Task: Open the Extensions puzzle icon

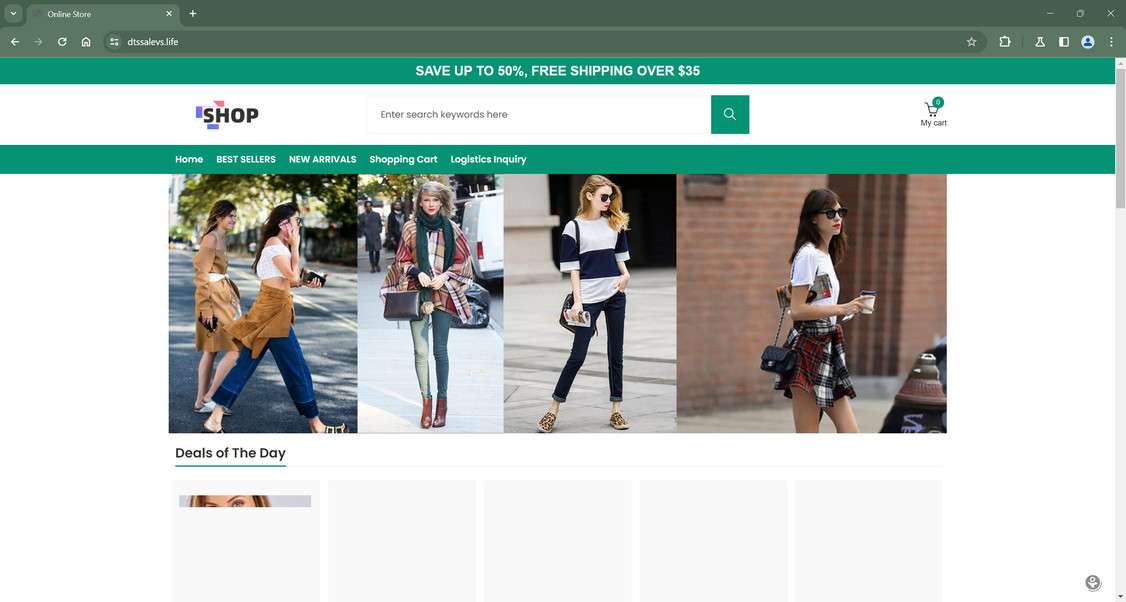Action: (1005, 42)
